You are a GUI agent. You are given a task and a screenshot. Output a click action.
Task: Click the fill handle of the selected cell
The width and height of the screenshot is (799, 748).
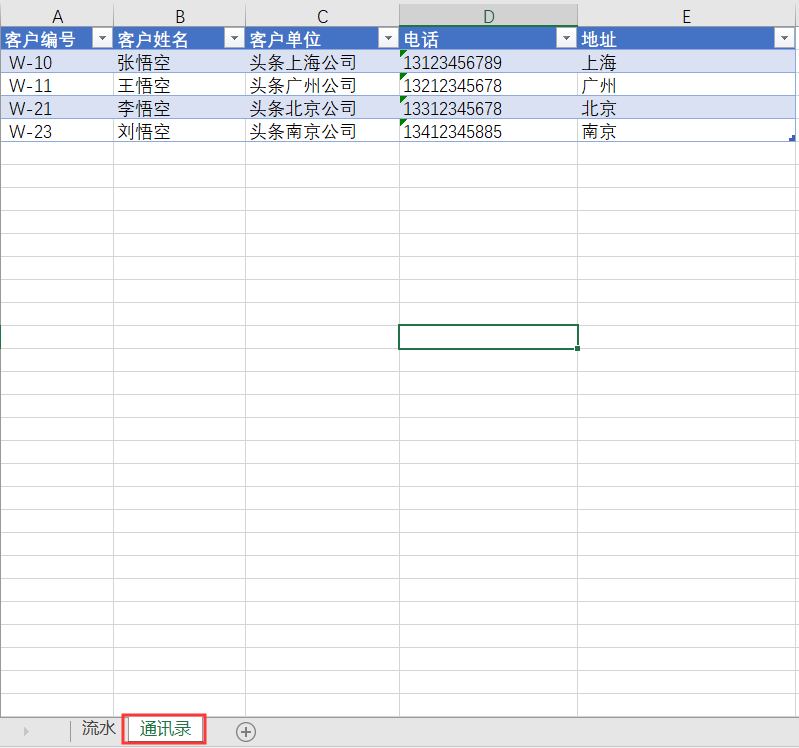pos(577,349)
